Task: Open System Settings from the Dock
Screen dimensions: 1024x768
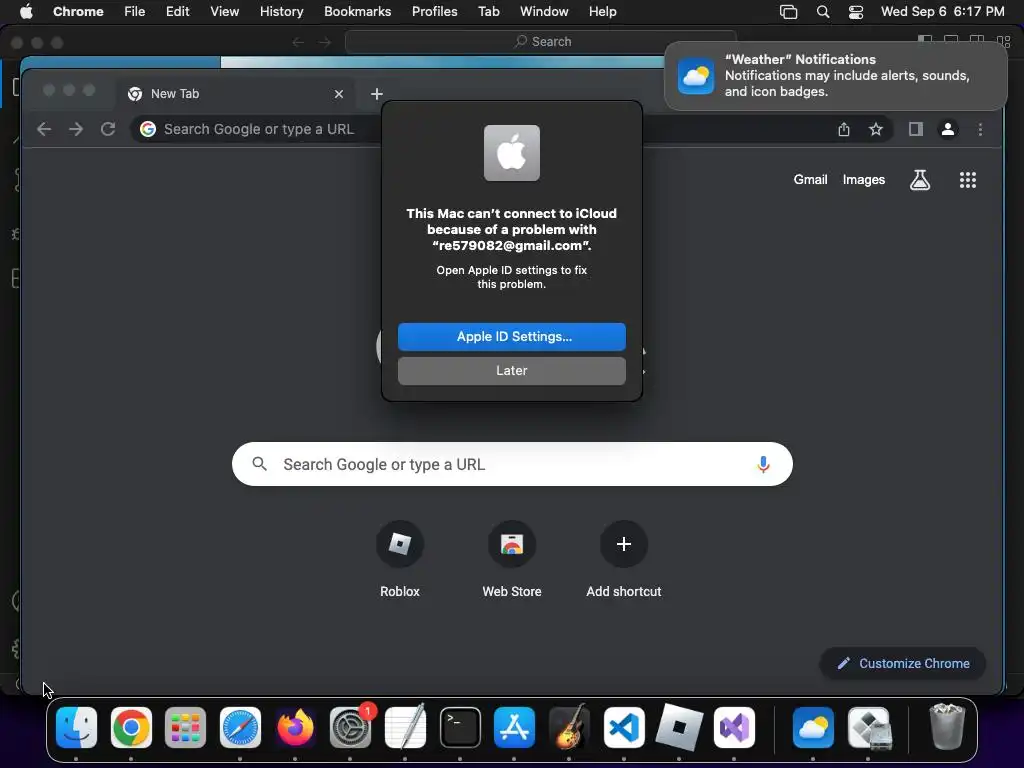Action: 350,728
